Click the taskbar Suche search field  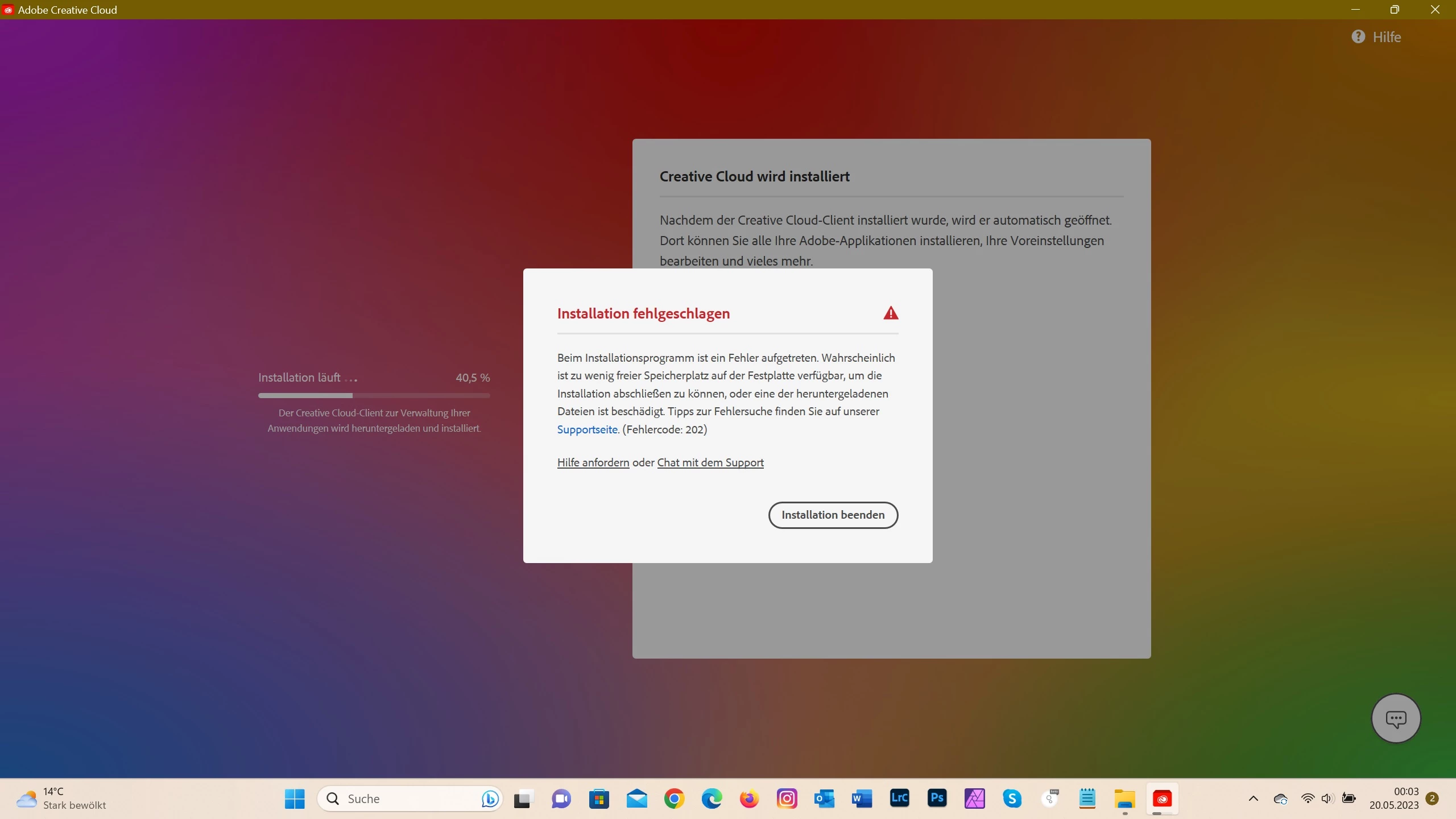[398, 799]
